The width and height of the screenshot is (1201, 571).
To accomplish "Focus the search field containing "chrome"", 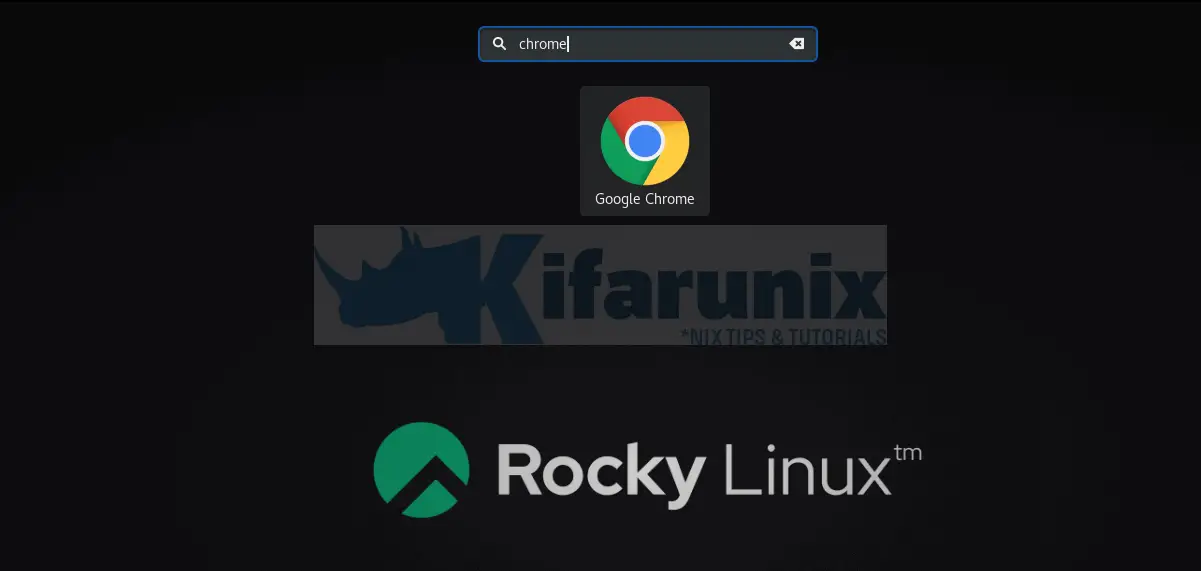I will 648,44.
